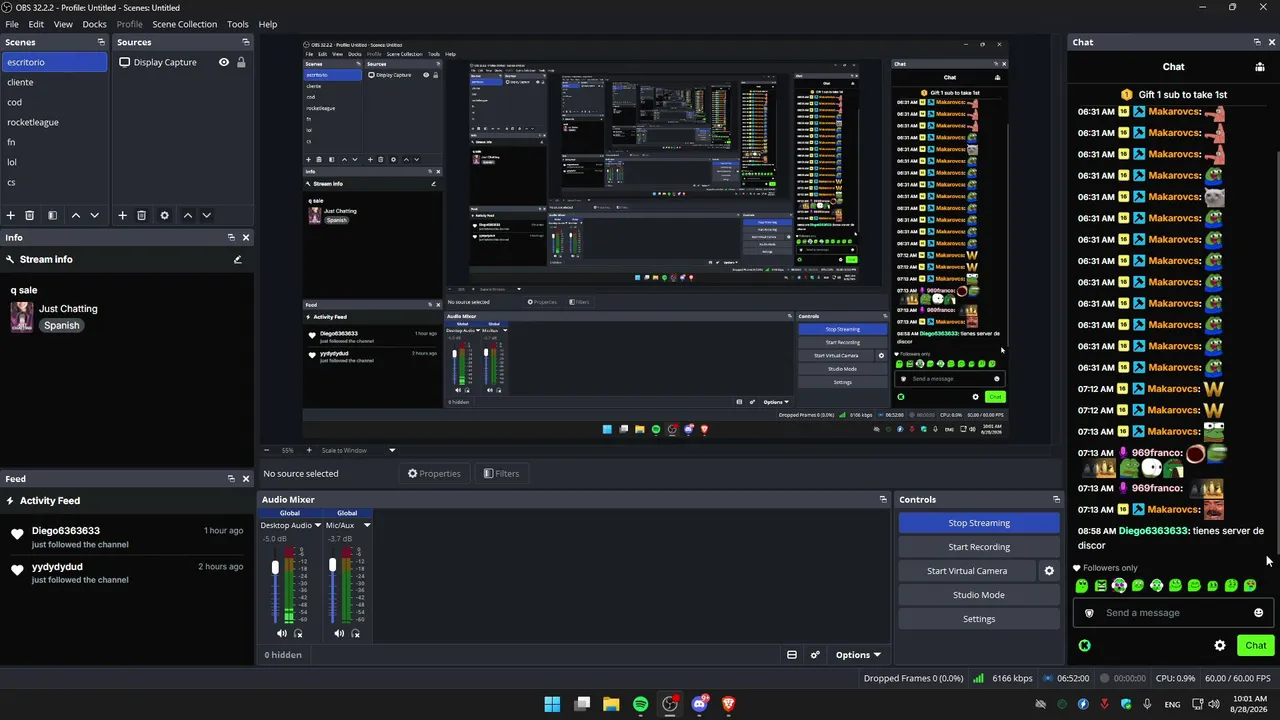Open chat settings gear icon
Viewport: 1280px width, 720px height.
point(1220,646)
